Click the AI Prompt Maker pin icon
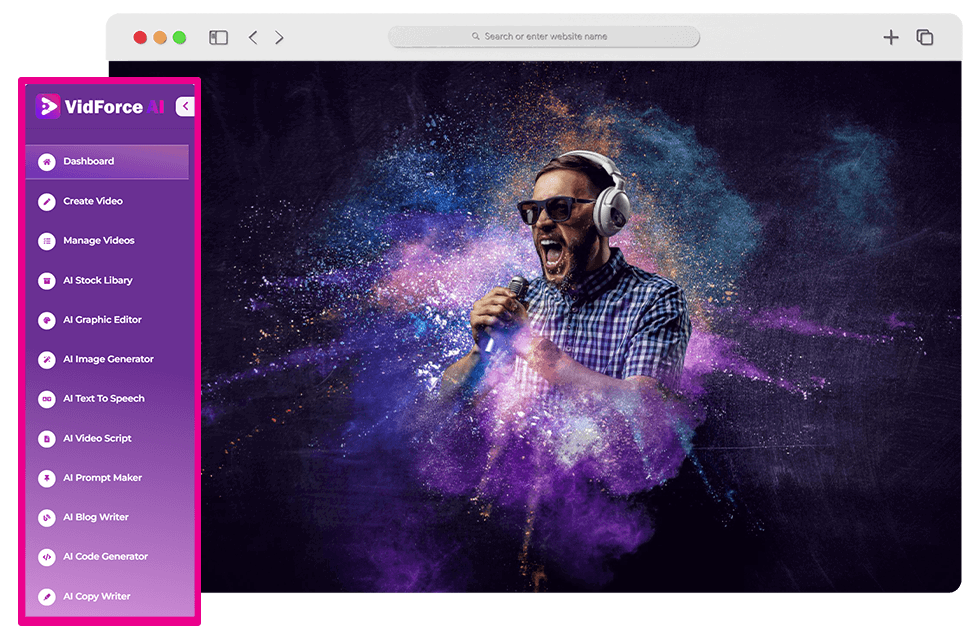The image size is (976, 642). coord(46,478)
